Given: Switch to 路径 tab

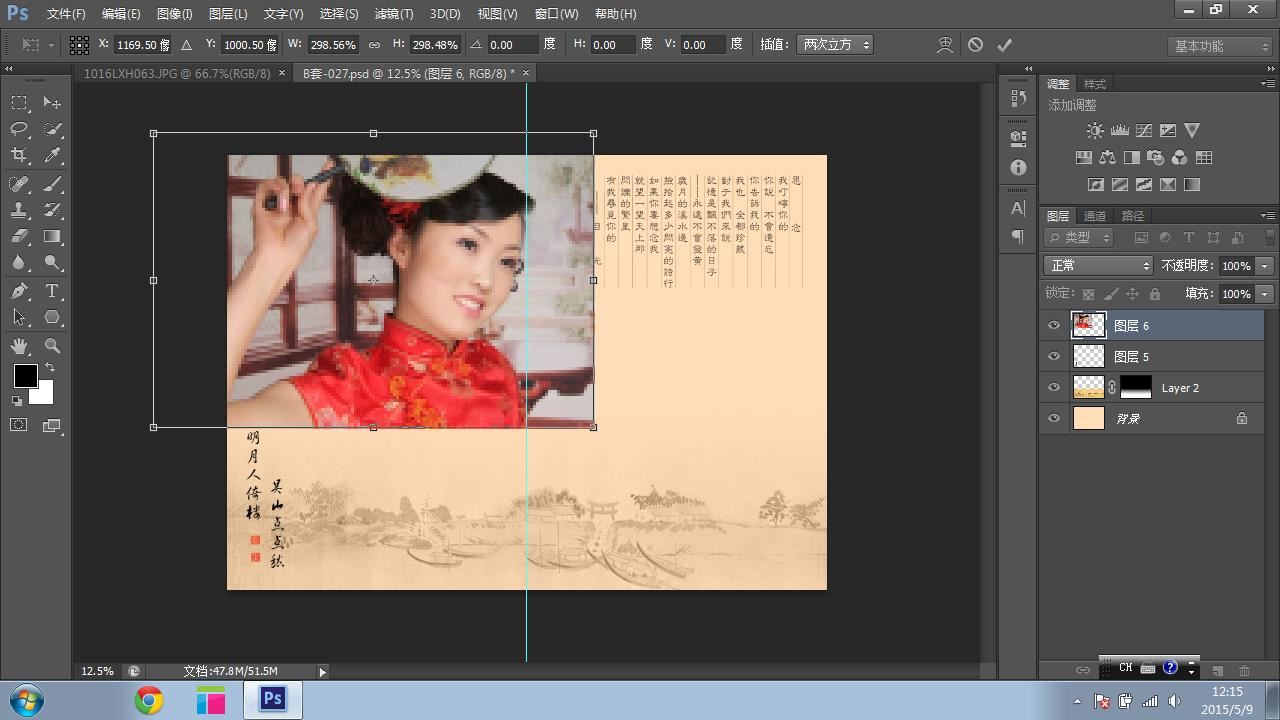Looking at the screenshot, I should tap(1133, 215).
